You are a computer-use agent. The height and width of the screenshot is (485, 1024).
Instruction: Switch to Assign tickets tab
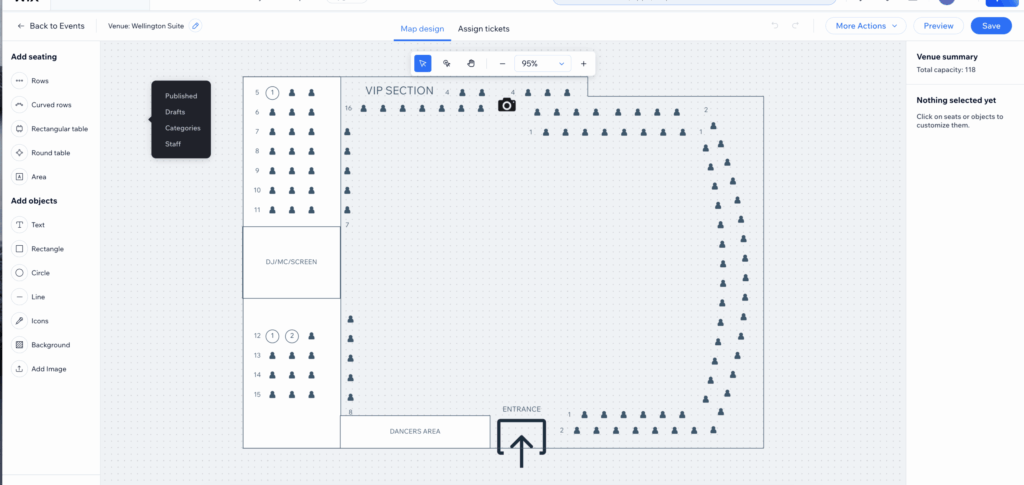pyautogui.click(x=484, y=29)
